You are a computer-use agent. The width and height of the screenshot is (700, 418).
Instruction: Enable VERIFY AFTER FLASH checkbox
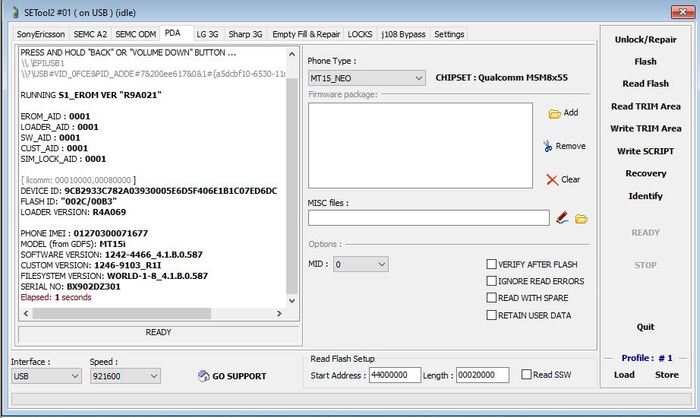coord(491,264)
